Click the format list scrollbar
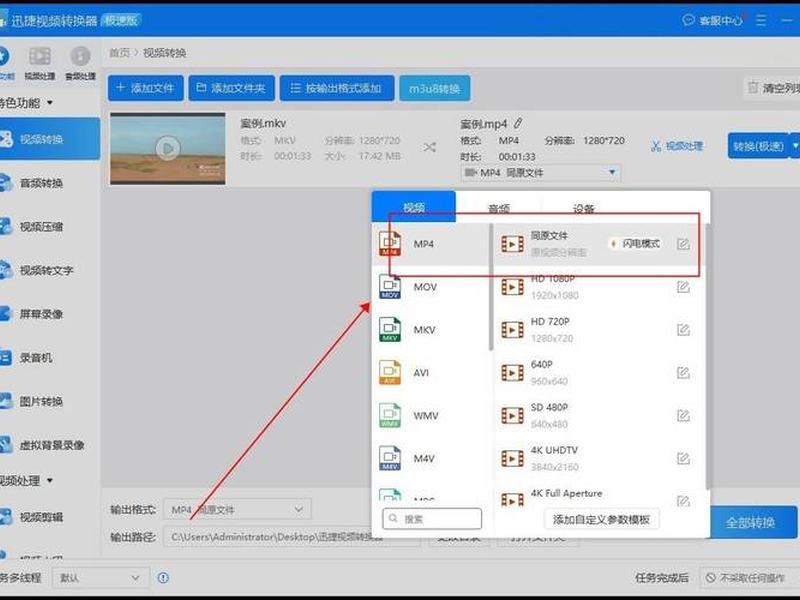 (491, 287)
